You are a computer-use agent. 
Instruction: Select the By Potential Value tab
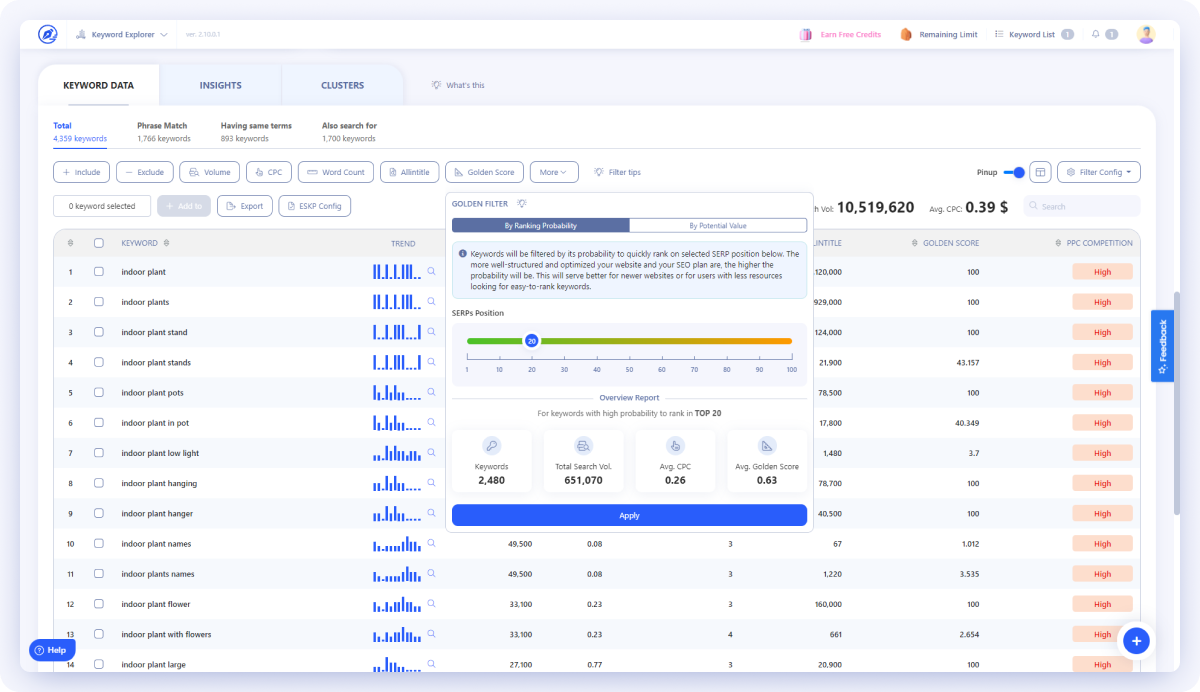[x=718, y=225]
